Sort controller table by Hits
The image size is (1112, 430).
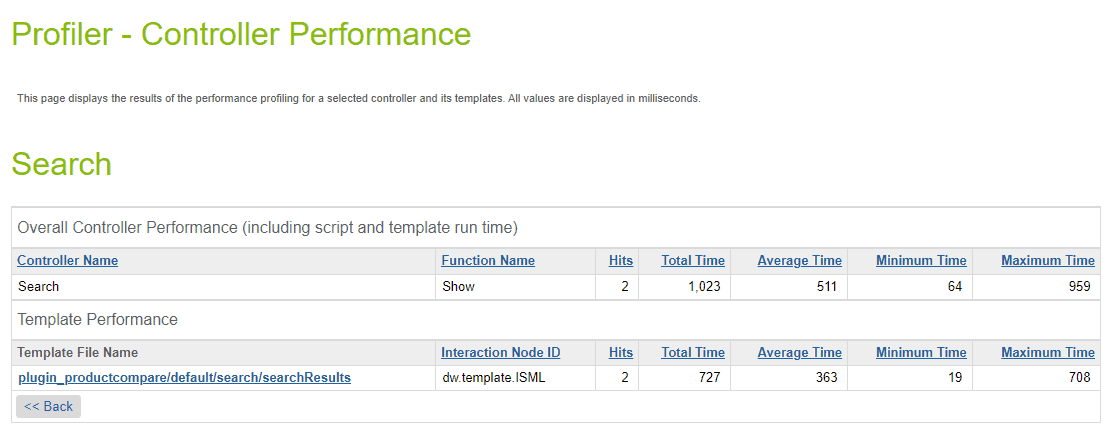coord(621,260)
